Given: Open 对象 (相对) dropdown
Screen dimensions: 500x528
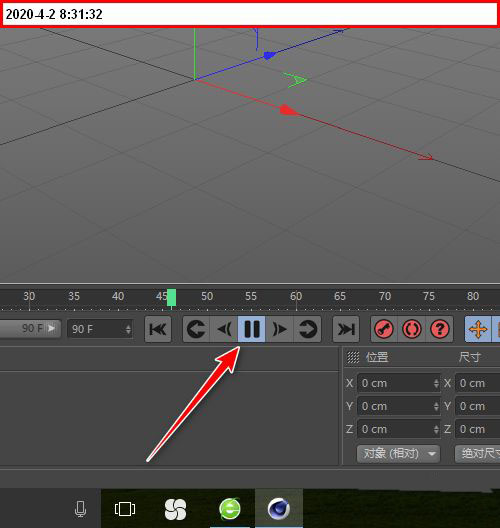Looking at the screenshot, I should (x=398, y=454).
